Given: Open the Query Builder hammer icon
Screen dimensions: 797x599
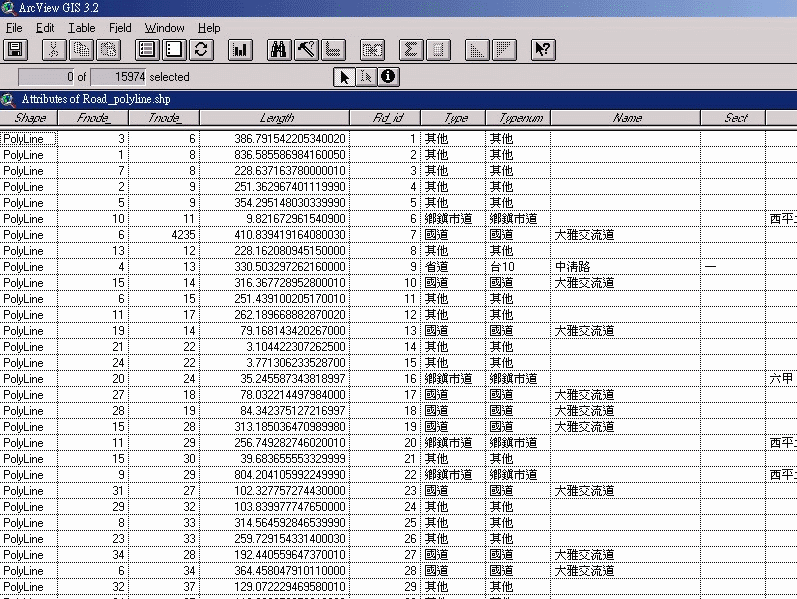Looking at the screenshot, I should (x=307, y=49).
